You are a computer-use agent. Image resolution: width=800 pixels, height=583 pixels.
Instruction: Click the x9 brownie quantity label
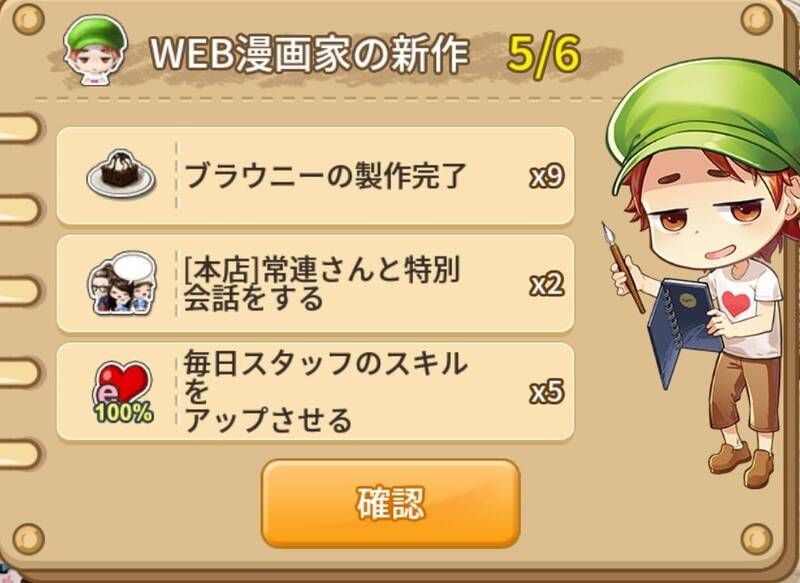click(x=546, y=176)
